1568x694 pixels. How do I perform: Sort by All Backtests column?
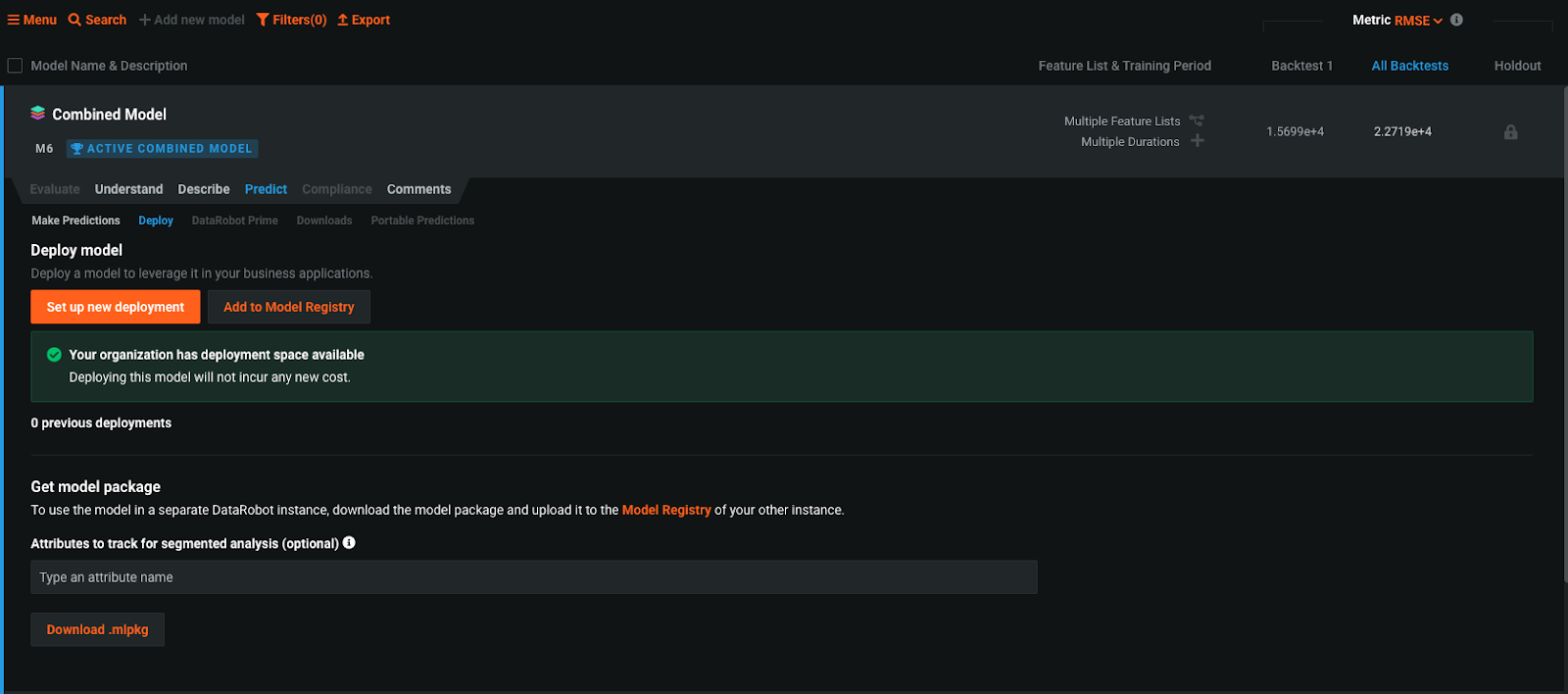1409,66
